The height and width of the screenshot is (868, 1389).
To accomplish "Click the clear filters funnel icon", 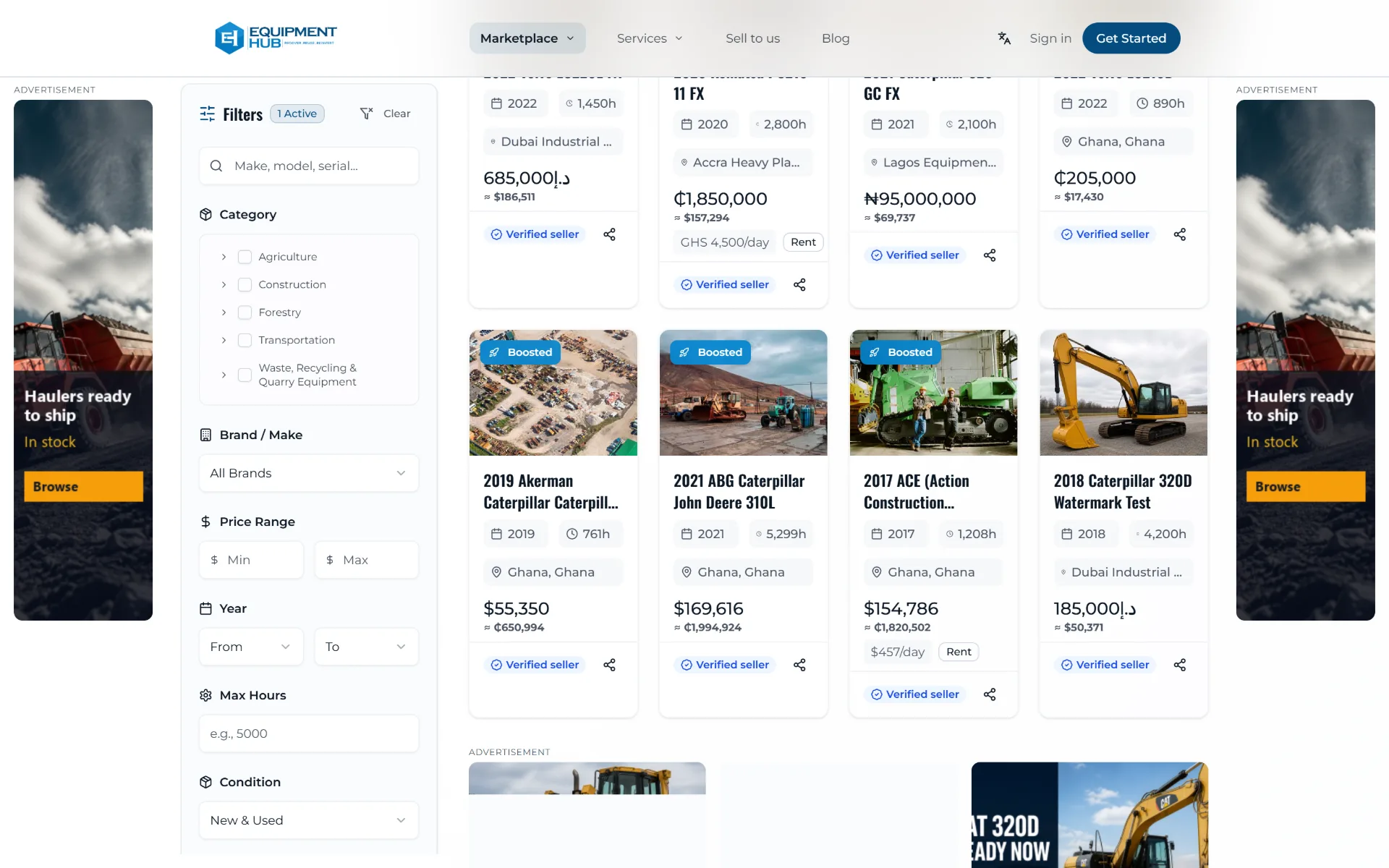I will point(367,114).
